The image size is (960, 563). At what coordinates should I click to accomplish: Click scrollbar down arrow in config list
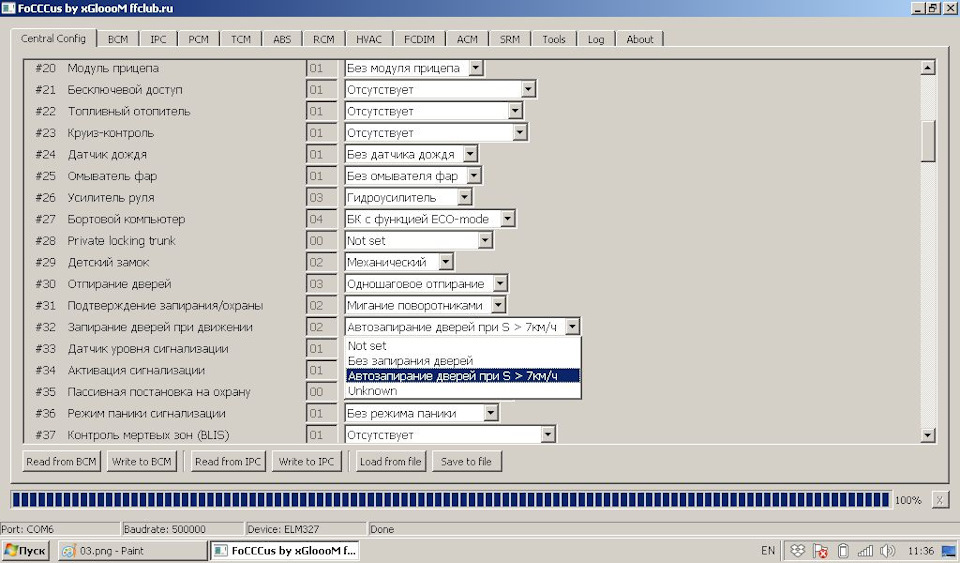pos(928,435)
